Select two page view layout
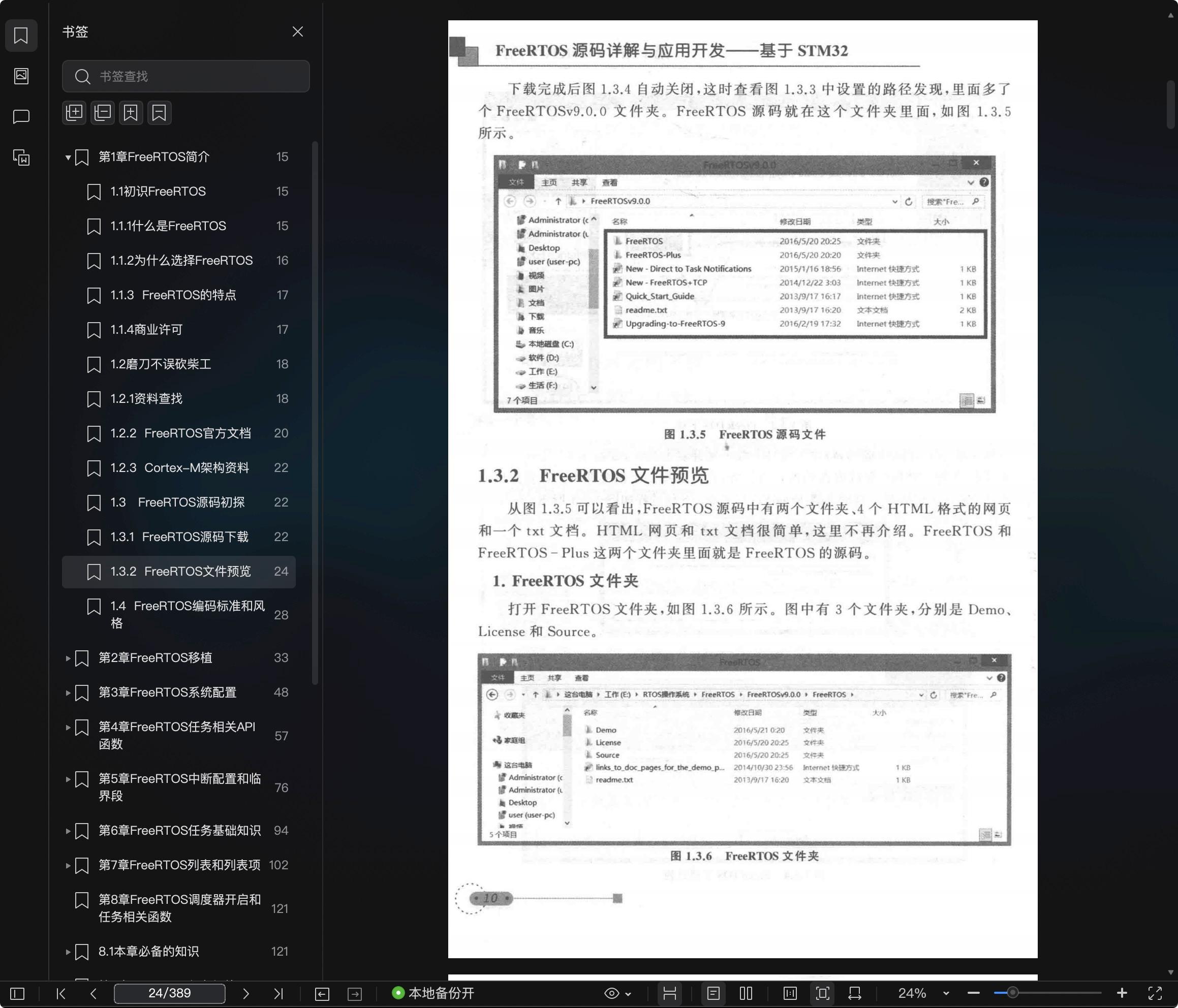Image resolution: width=1178 pixels, height=1008 pixels. (x=746, y=993)
